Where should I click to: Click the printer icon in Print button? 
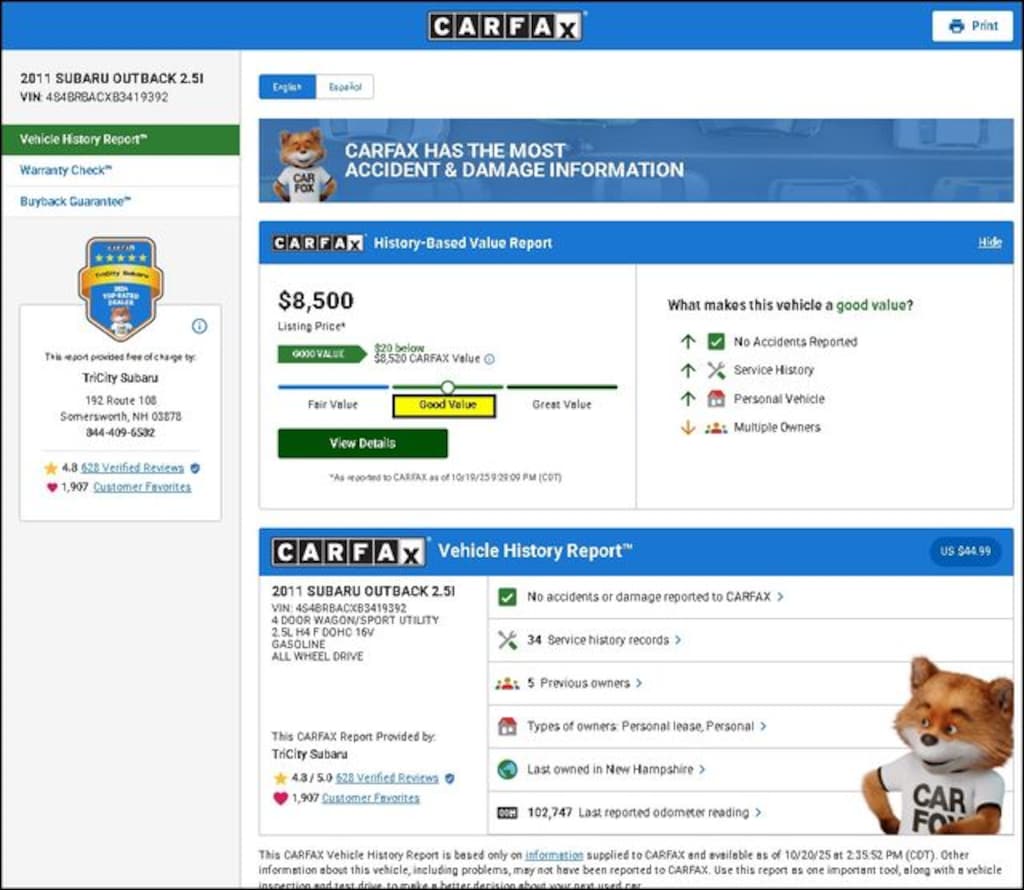tap(956, 26)
